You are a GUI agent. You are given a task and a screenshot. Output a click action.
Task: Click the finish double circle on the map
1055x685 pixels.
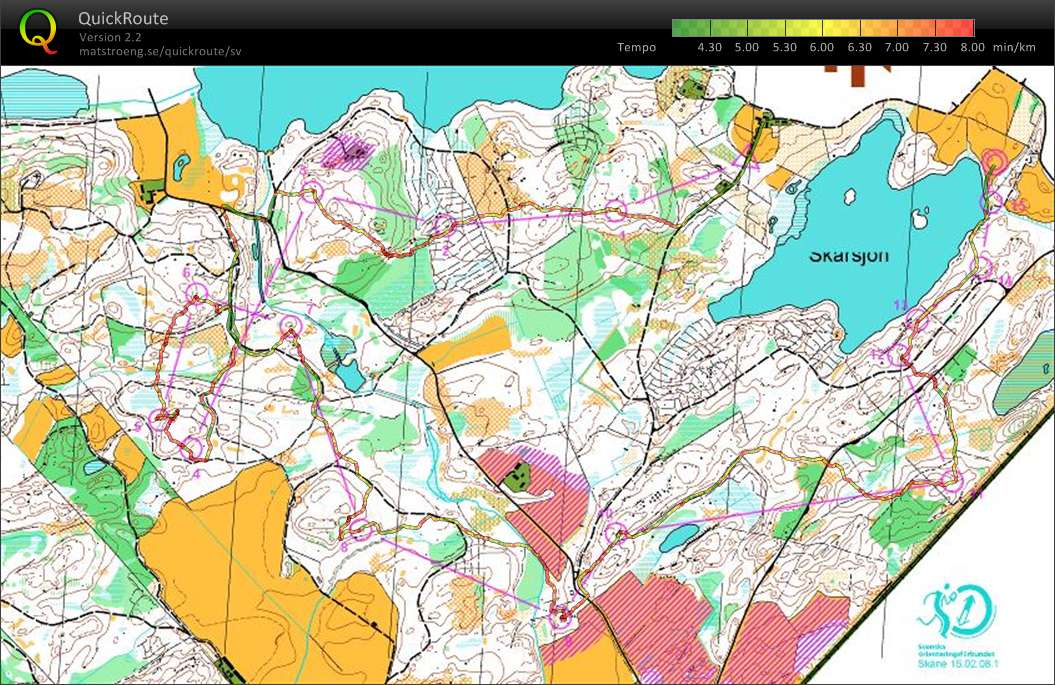(994, 162)
